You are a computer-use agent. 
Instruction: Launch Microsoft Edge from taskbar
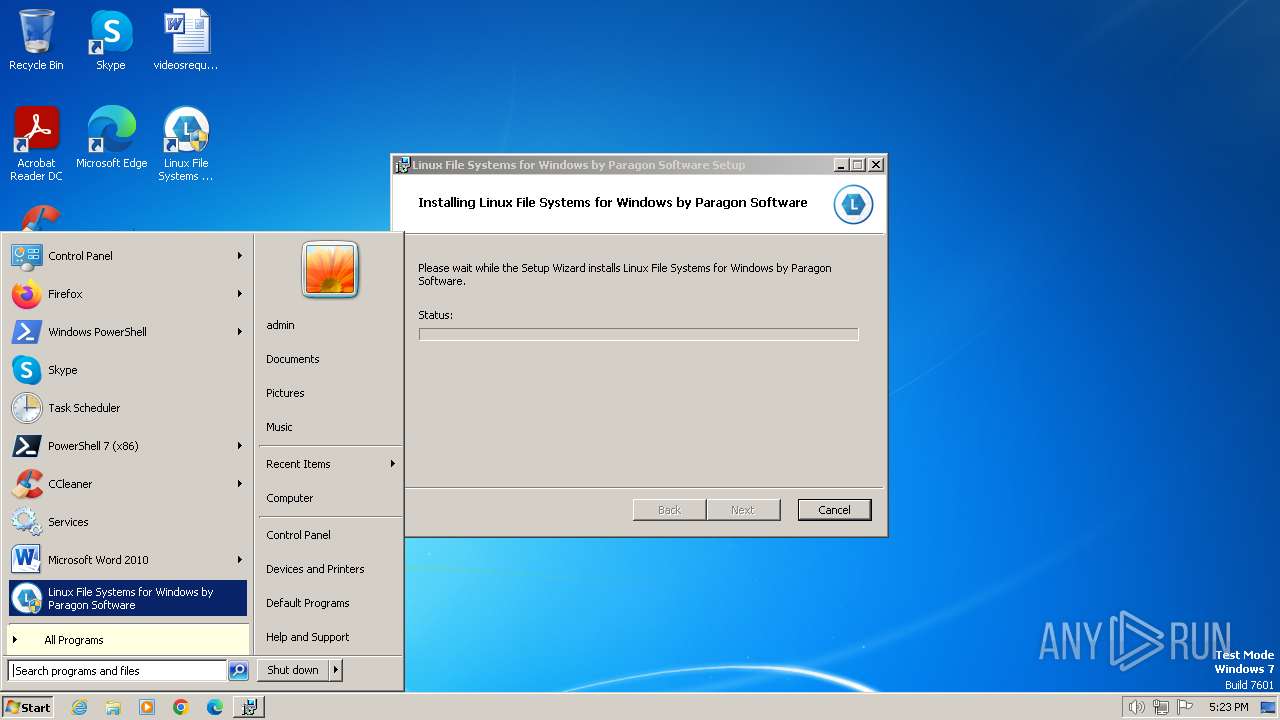pyautogui.click(x=215, y=707)
